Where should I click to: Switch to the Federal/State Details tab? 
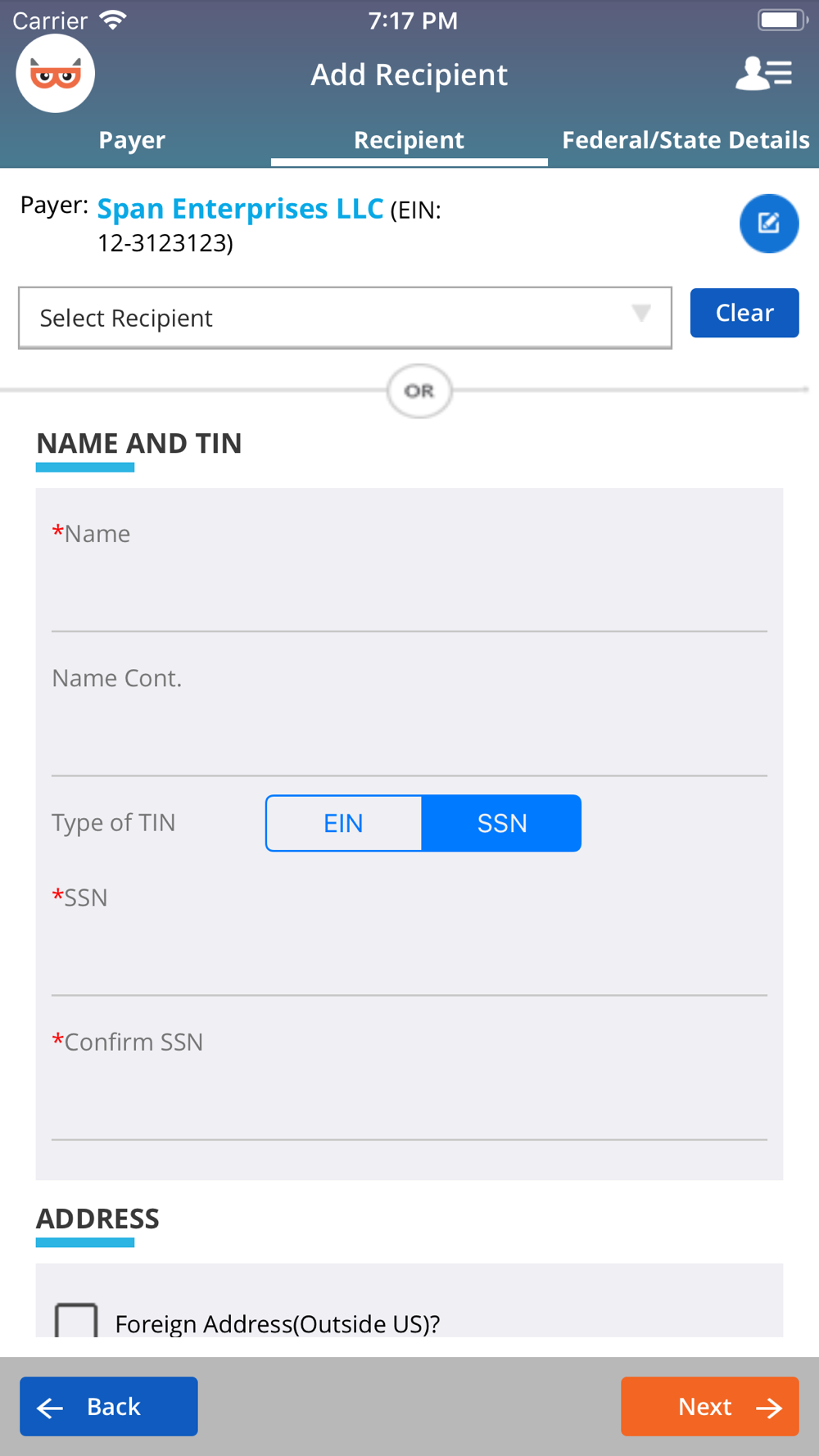point(685,140)
